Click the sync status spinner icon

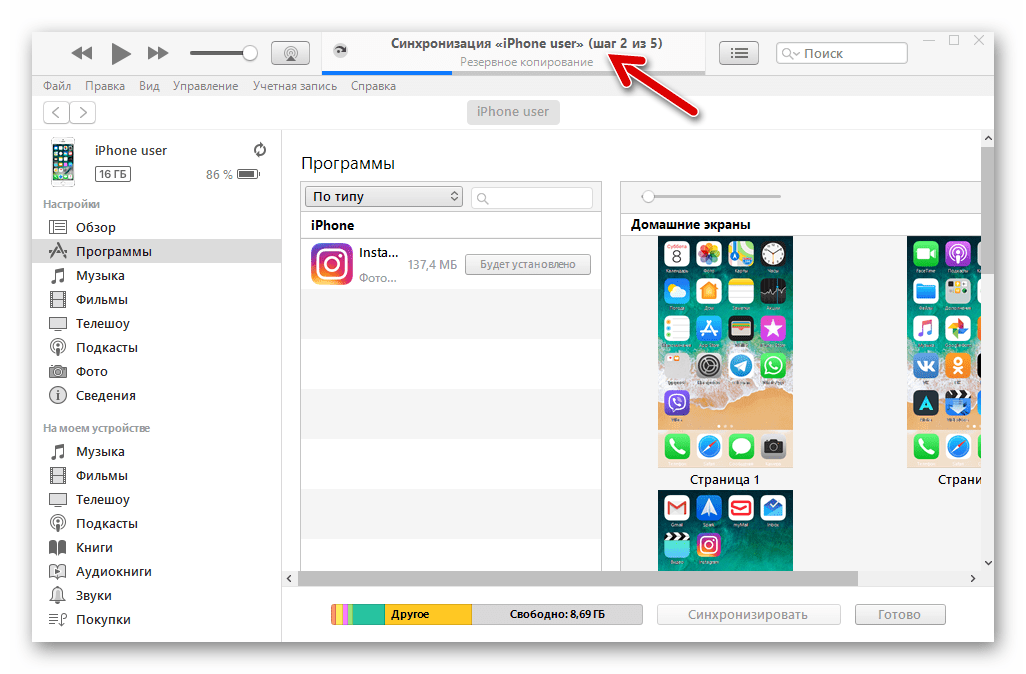tap(340, 50)
